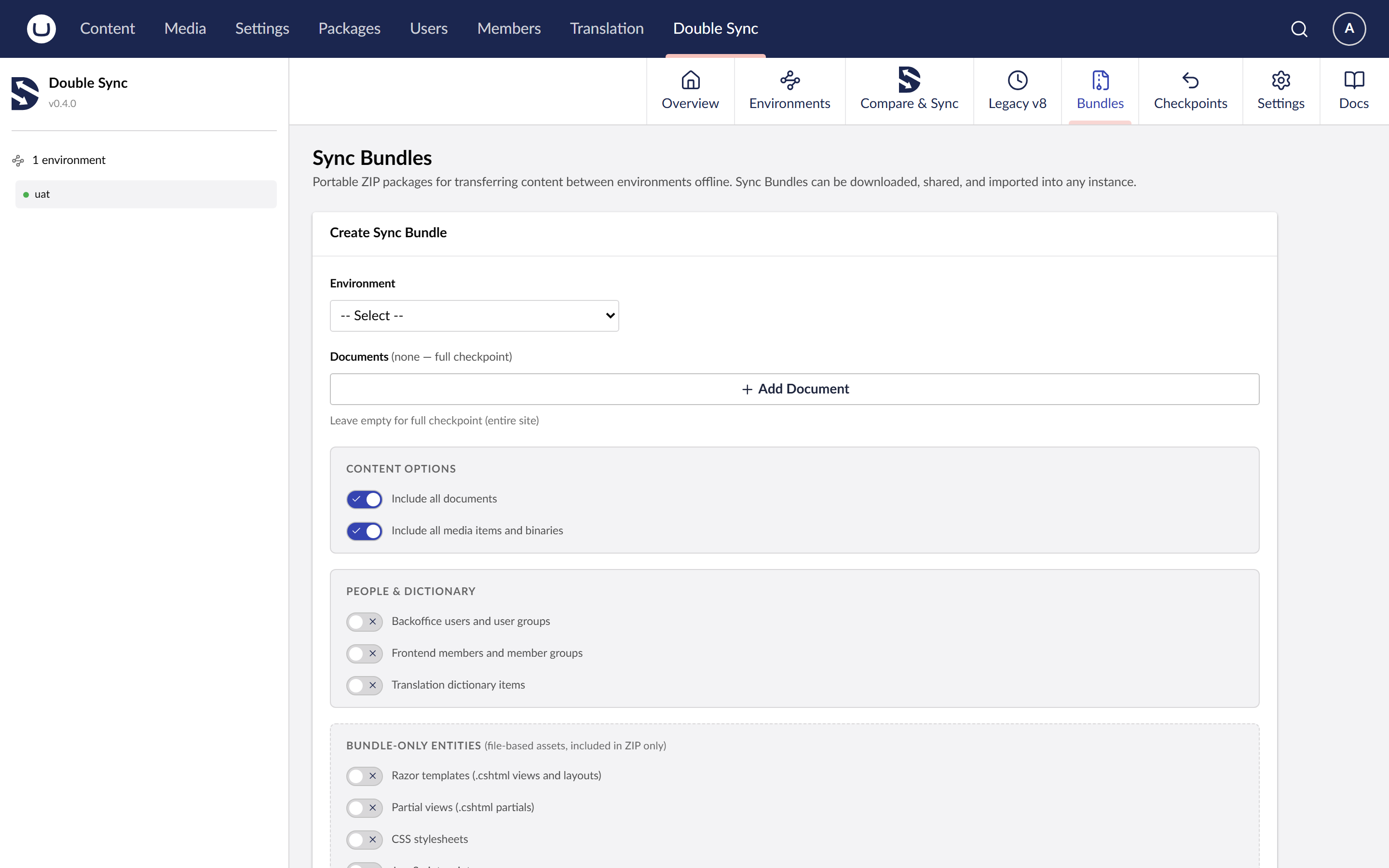Click the Add Document button
1389x868 pixels.
point(794,389)
